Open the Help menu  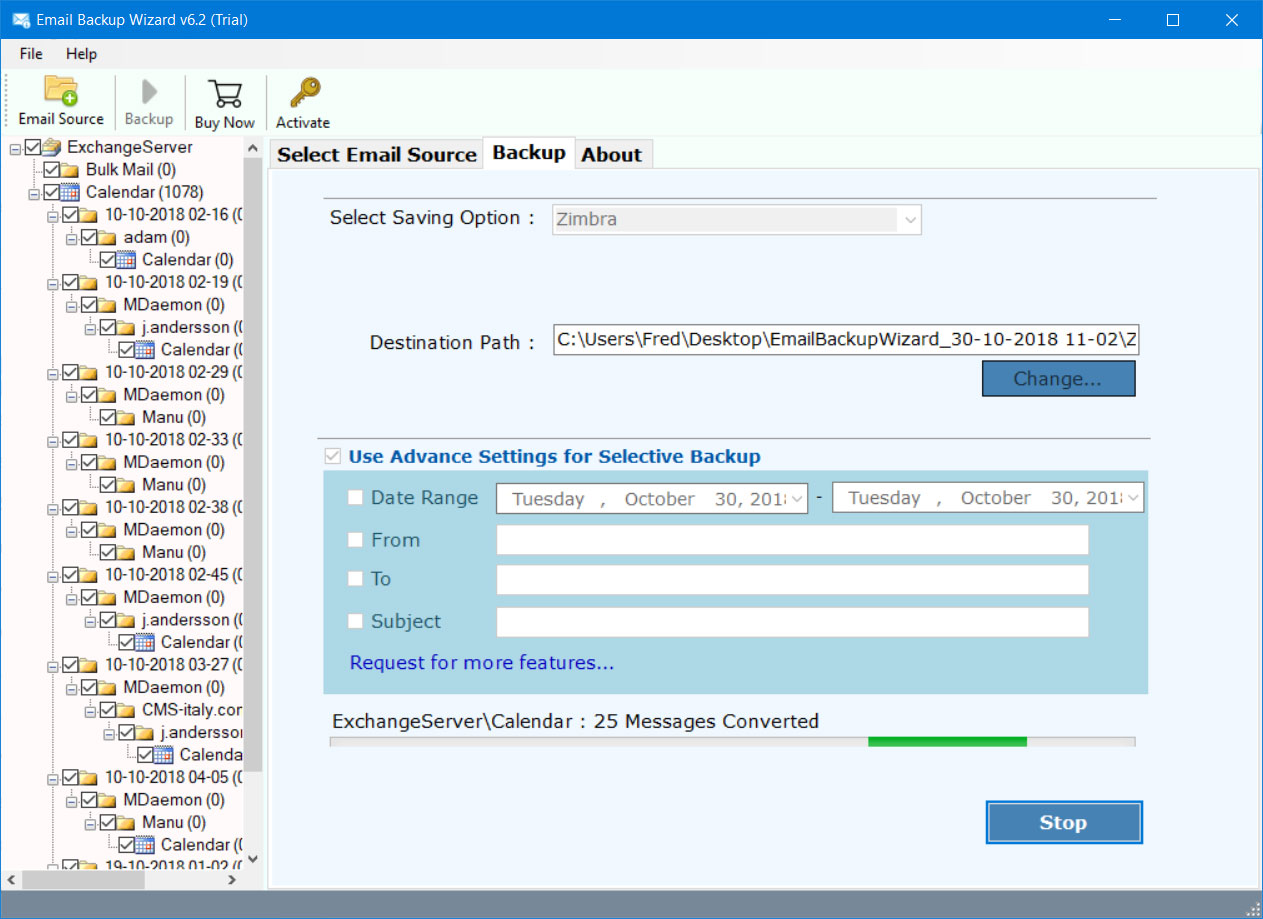coord(81,53)
